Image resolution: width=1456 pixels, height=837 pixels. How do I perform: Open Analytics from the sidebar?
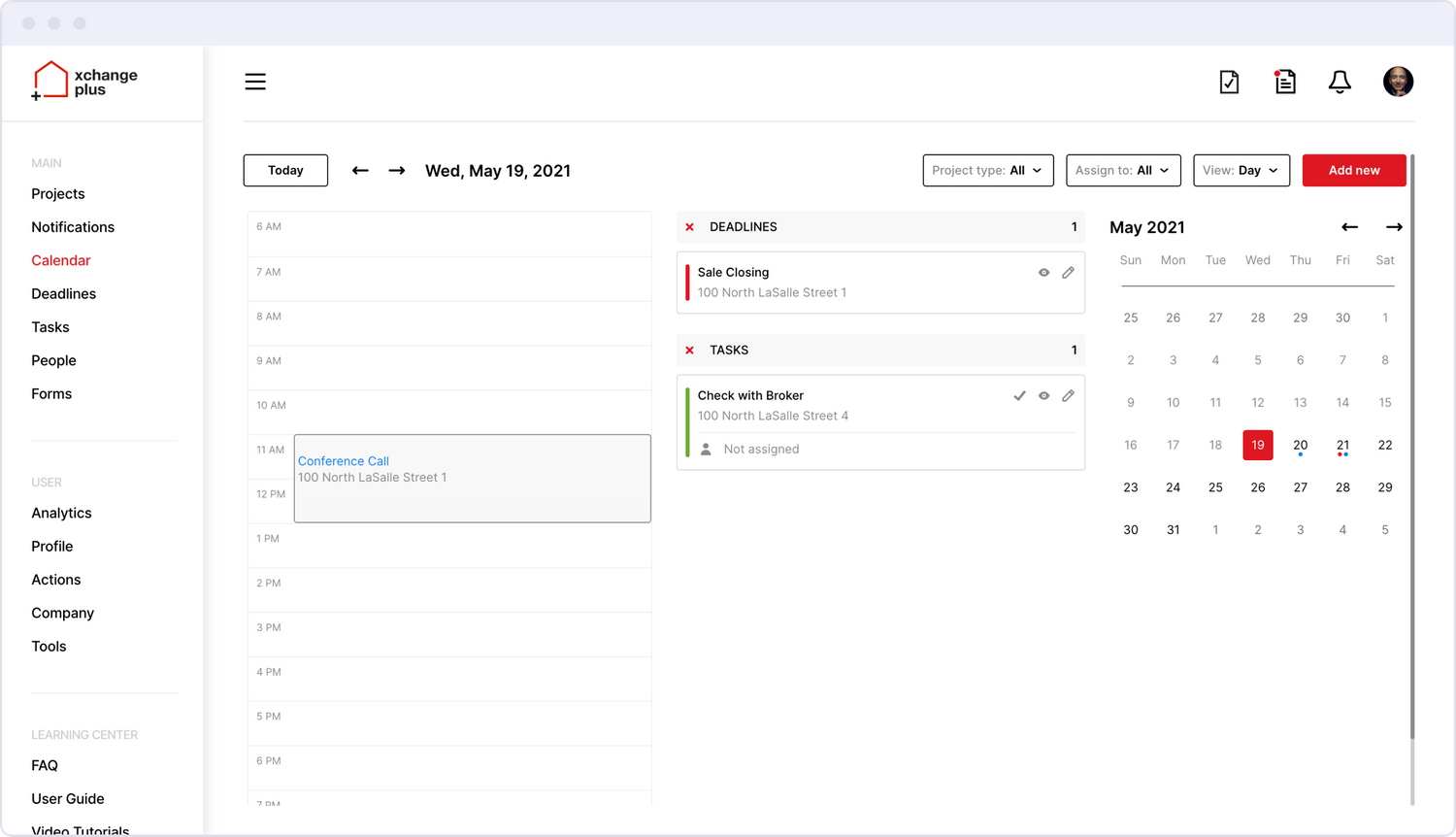click(x=61, y=513)
